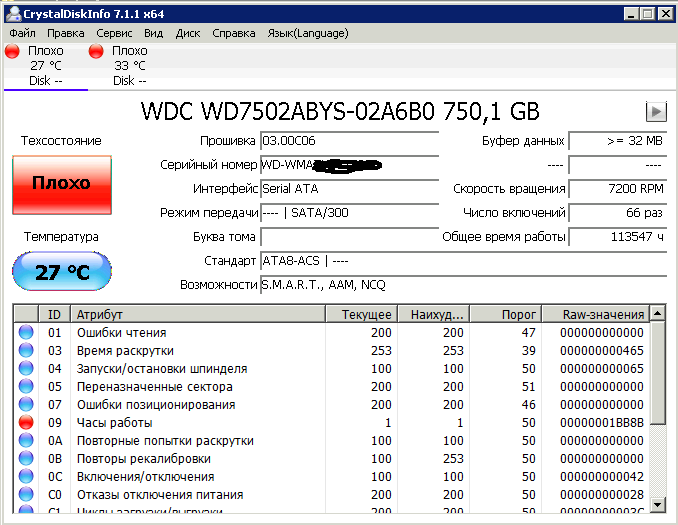The height and width of the screenshot is (525, 678).
Task: Open the Вид menu
Action: coord(154,33)
